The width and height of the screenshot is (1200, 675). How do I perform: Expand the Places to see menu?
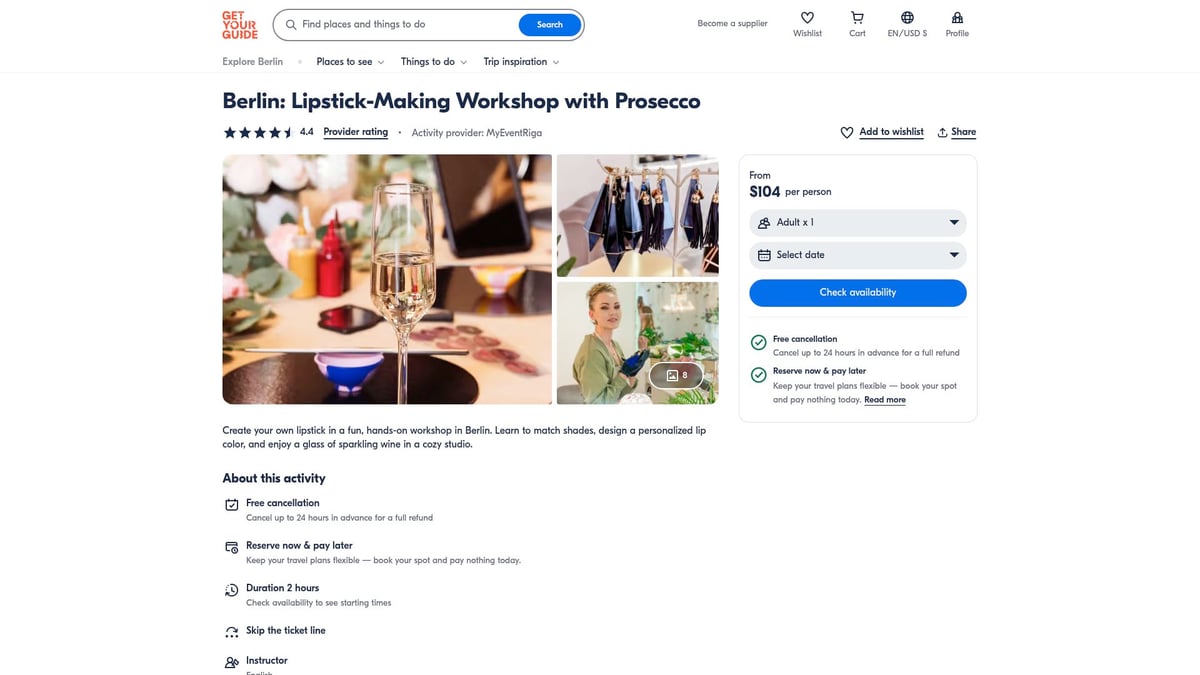(351, 62)
